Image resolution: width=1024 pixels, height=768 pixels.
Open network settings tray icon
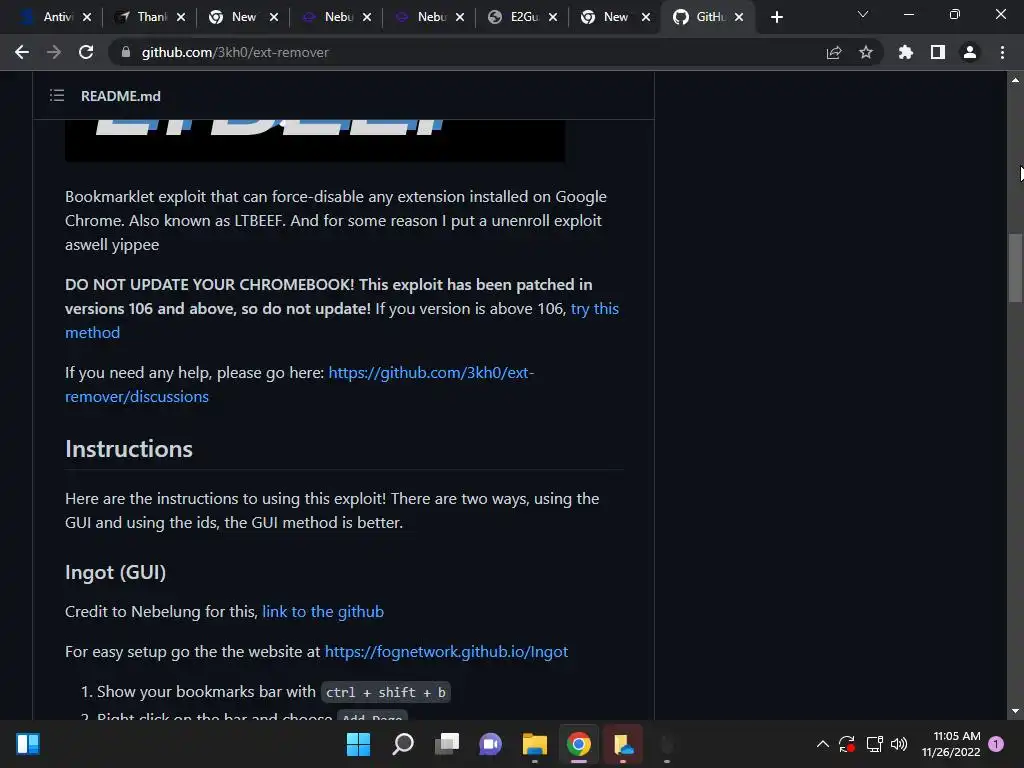point(874,744)
